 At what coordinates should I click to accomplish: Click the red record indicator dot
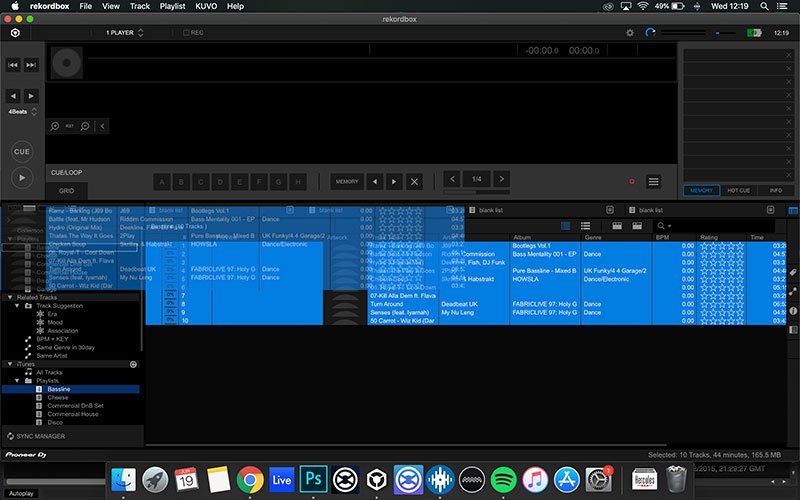tap(632, 182)
